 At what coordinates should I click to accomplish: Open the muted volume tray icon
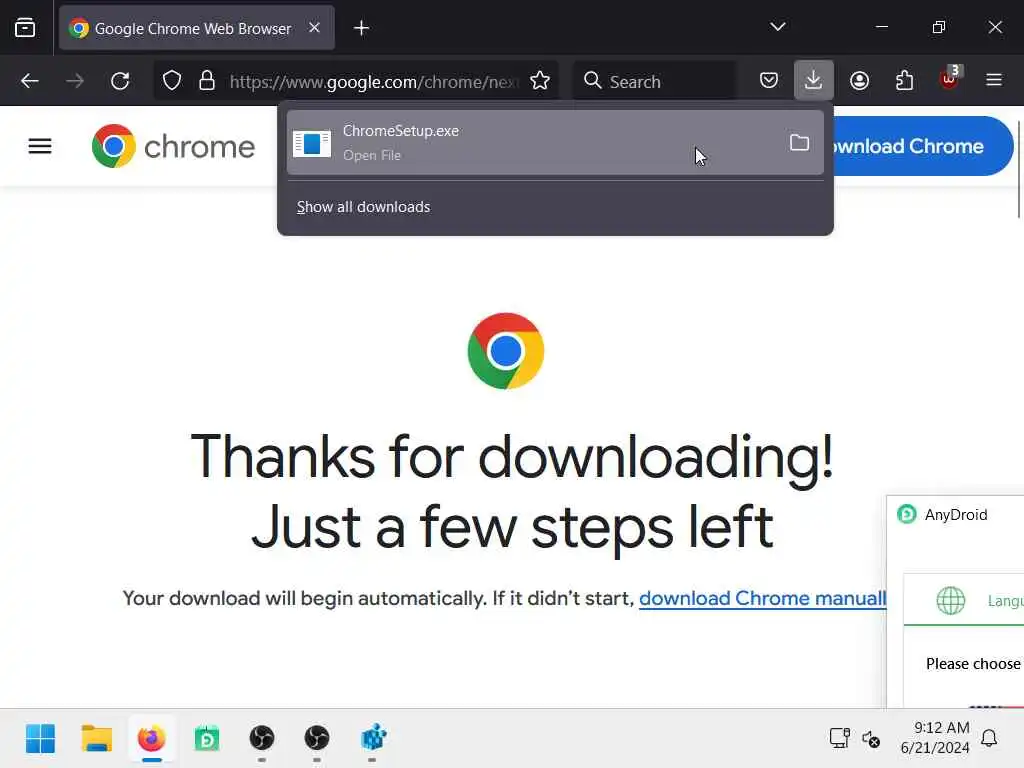pos(871,739)
